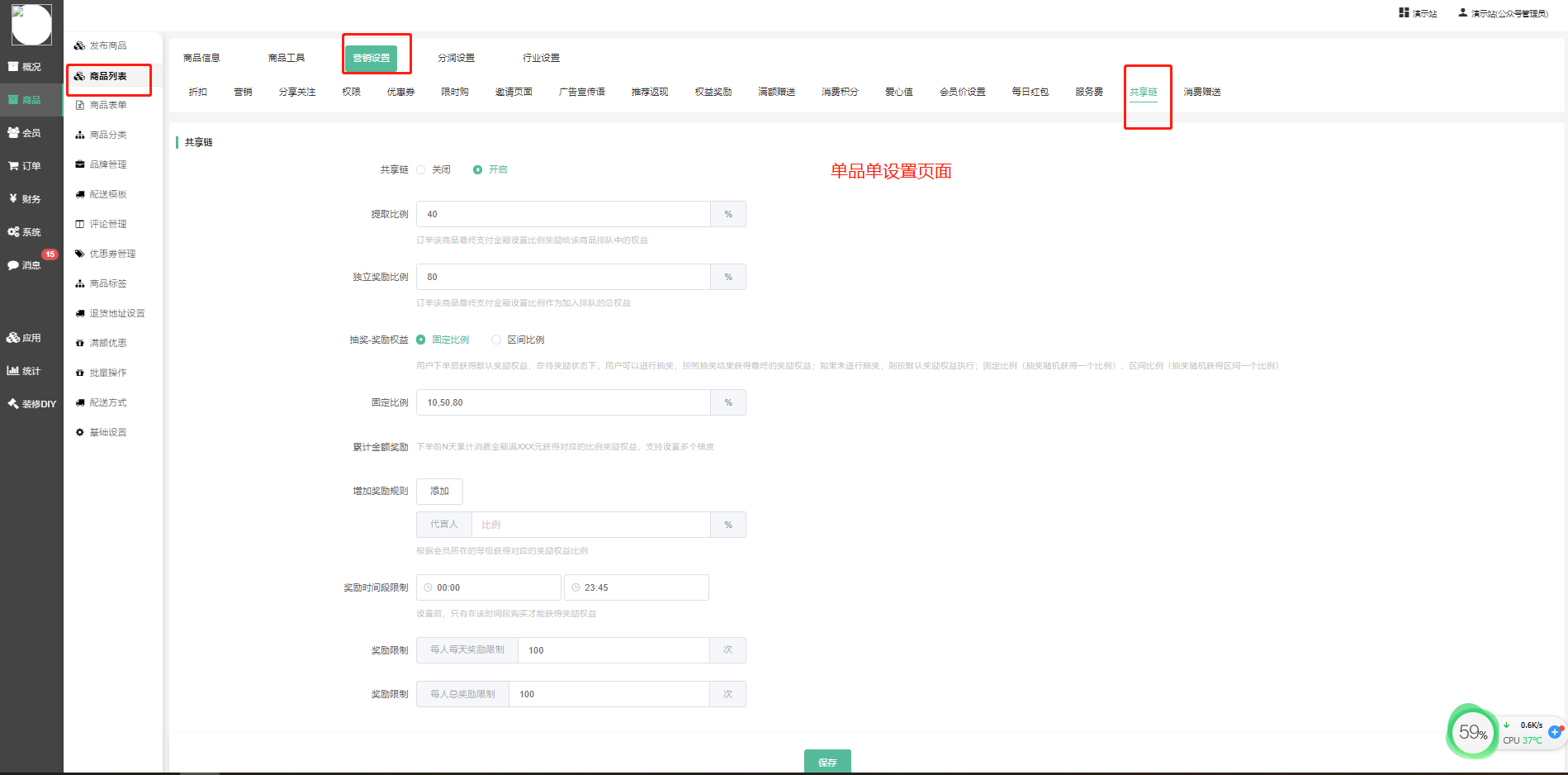Screen dimensions: 1568x775
Task: Open 财务 finance from the sidebar
Action: [14, 199]
